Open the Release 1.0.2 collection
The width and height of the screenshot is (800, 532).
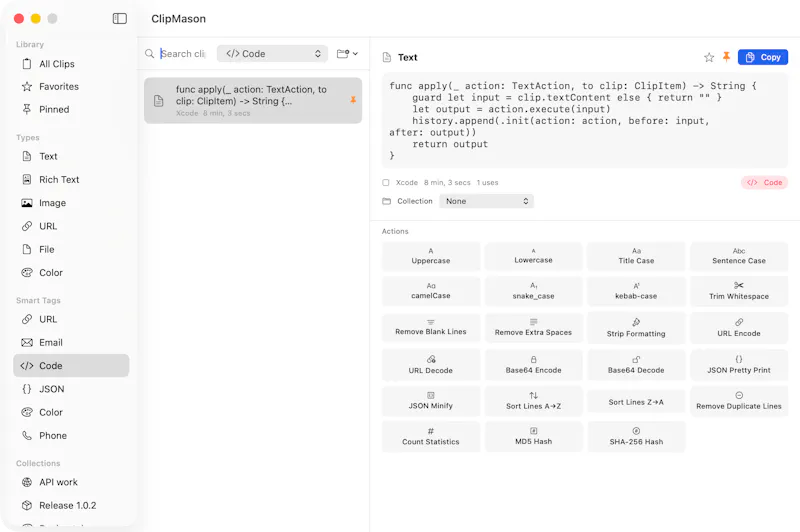71,505
